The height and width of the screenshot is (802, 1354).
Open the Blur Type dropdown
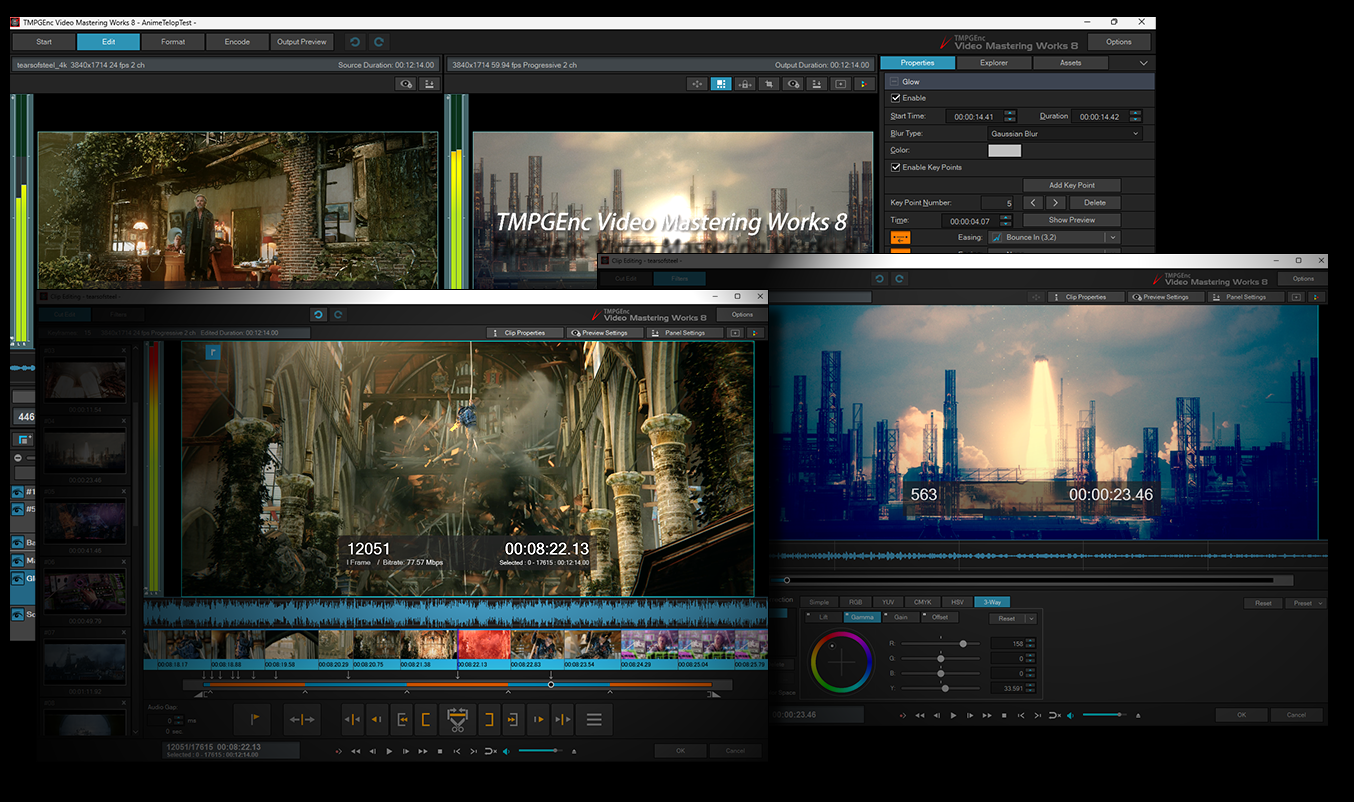click(1064, 133)
